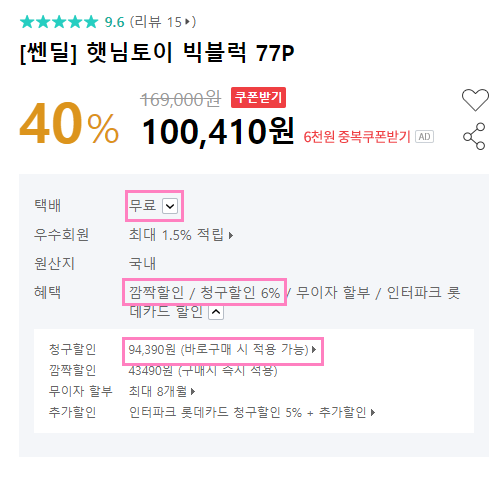Open the 리뷰 15 reviews link
Screen dimensions: 494x479
163,22
